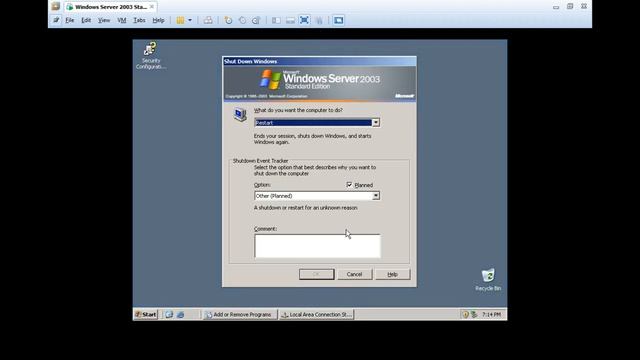Expand the Other (Planned) option dropdown
Screen dimensions: 640x360
[376, 196]
